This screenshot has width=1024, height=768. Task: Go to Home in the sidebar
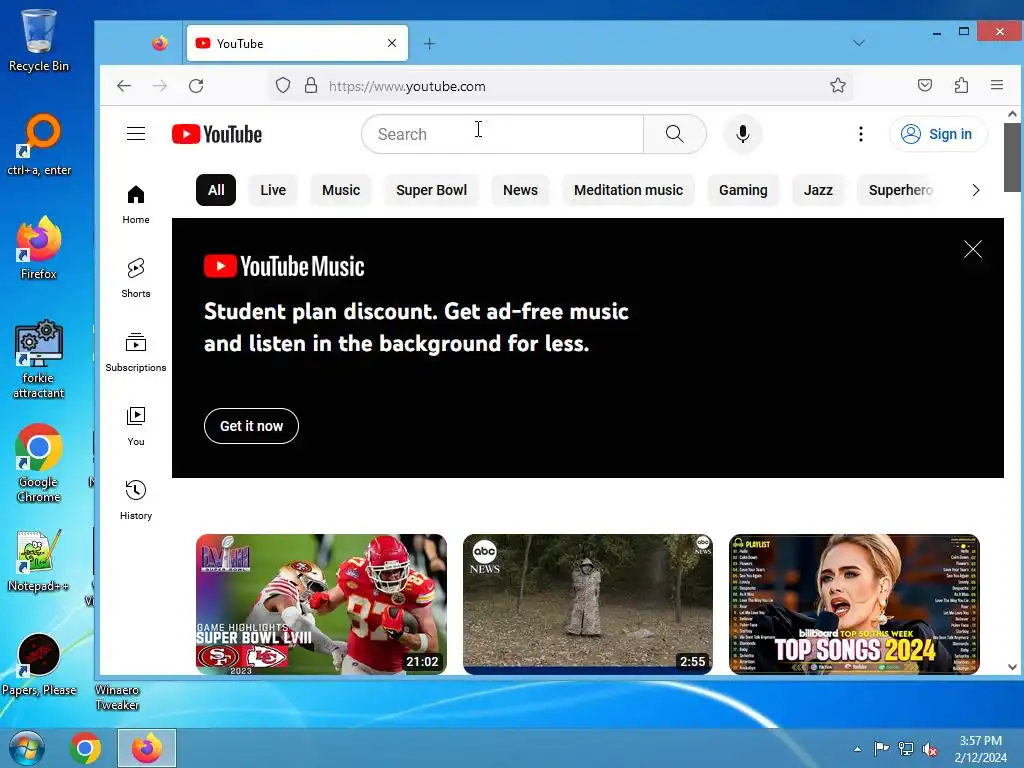[136, 204]
